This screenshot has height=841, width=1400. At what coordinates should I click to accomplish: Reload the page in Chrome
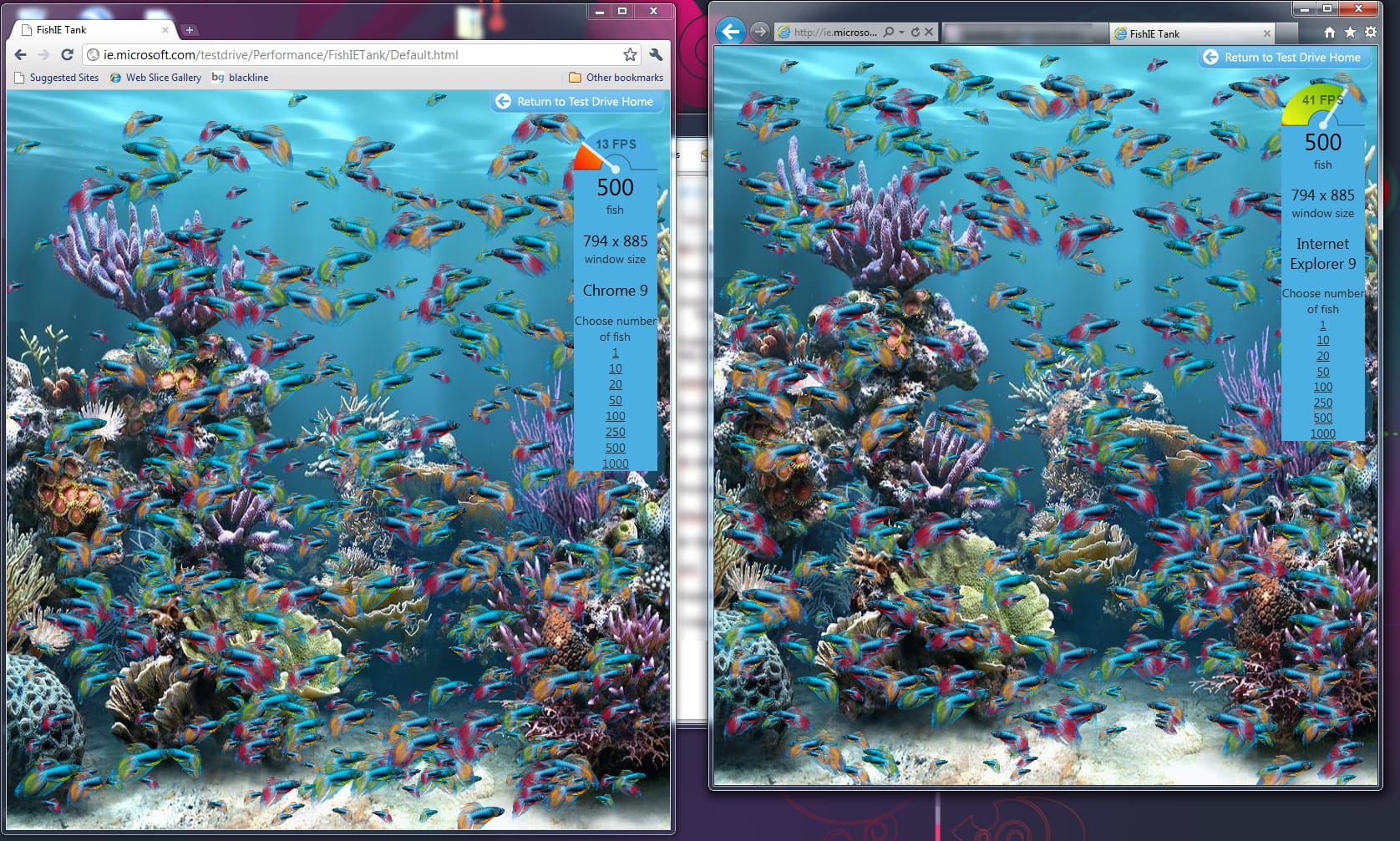tap(68, 54)
